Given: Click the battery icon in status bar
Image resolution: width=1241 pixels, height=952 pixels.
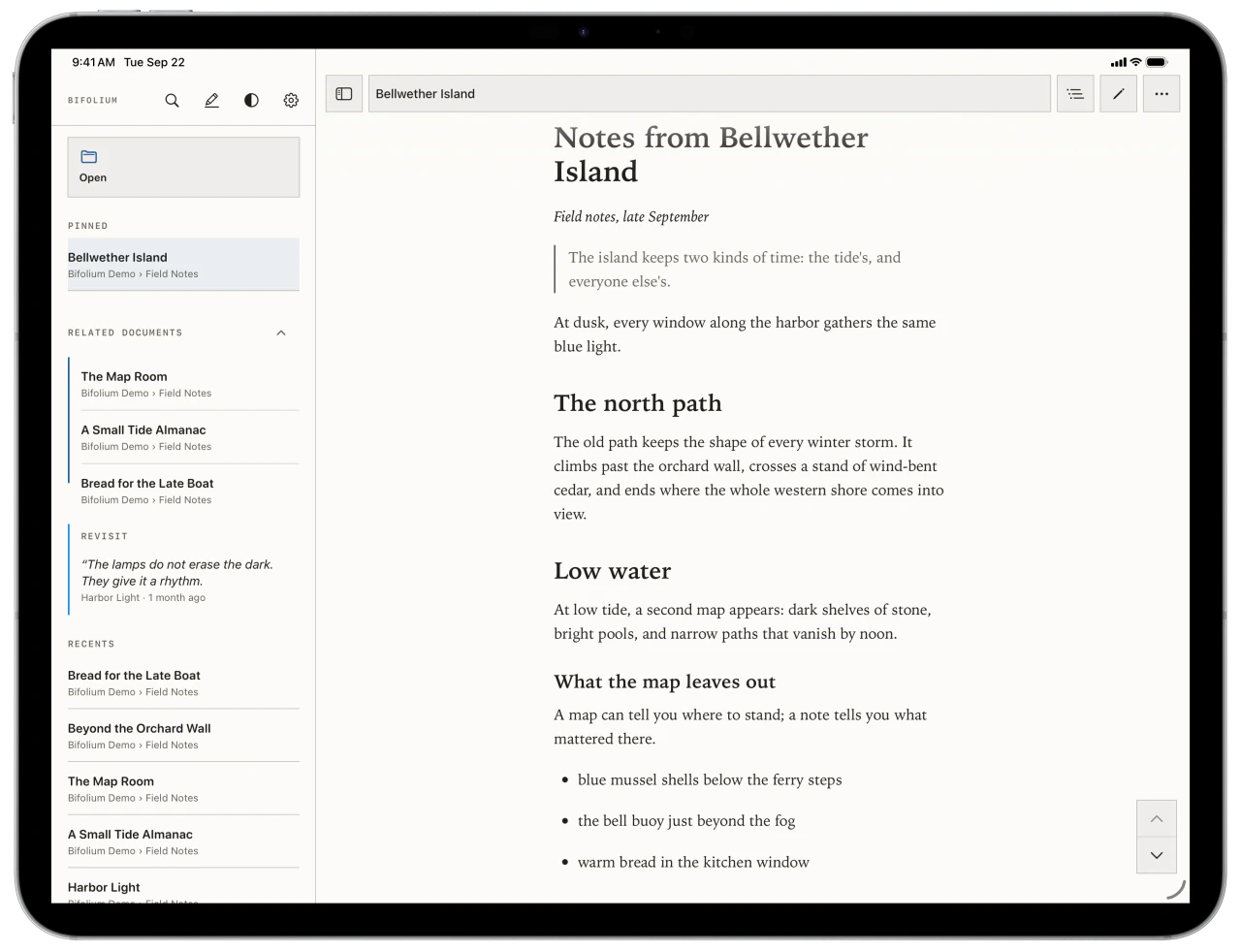Looking at the screenshot, I should (x=1158, y=62).
